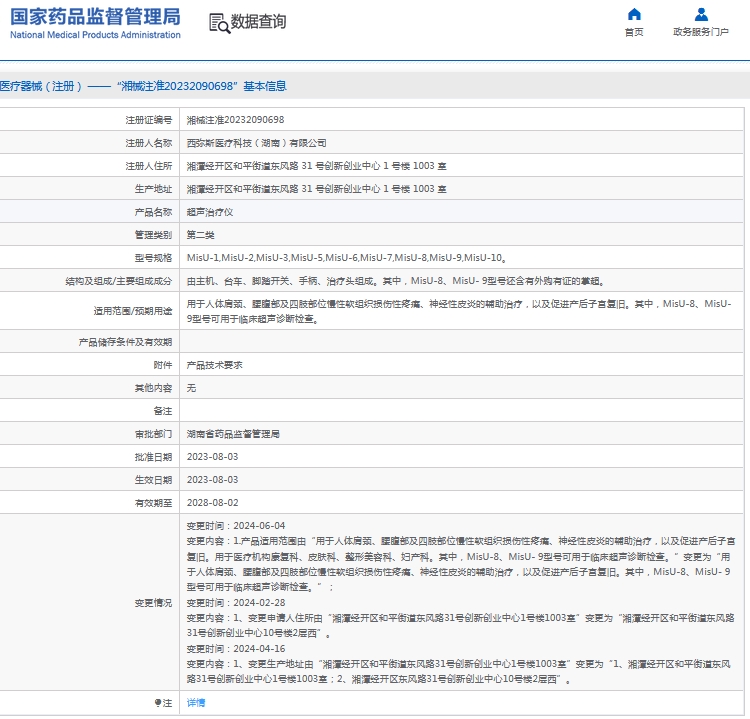Screen dimensions: 750x719
Task: Click change entry 变更时间：2024-02-28
Action: pos(236,603)
